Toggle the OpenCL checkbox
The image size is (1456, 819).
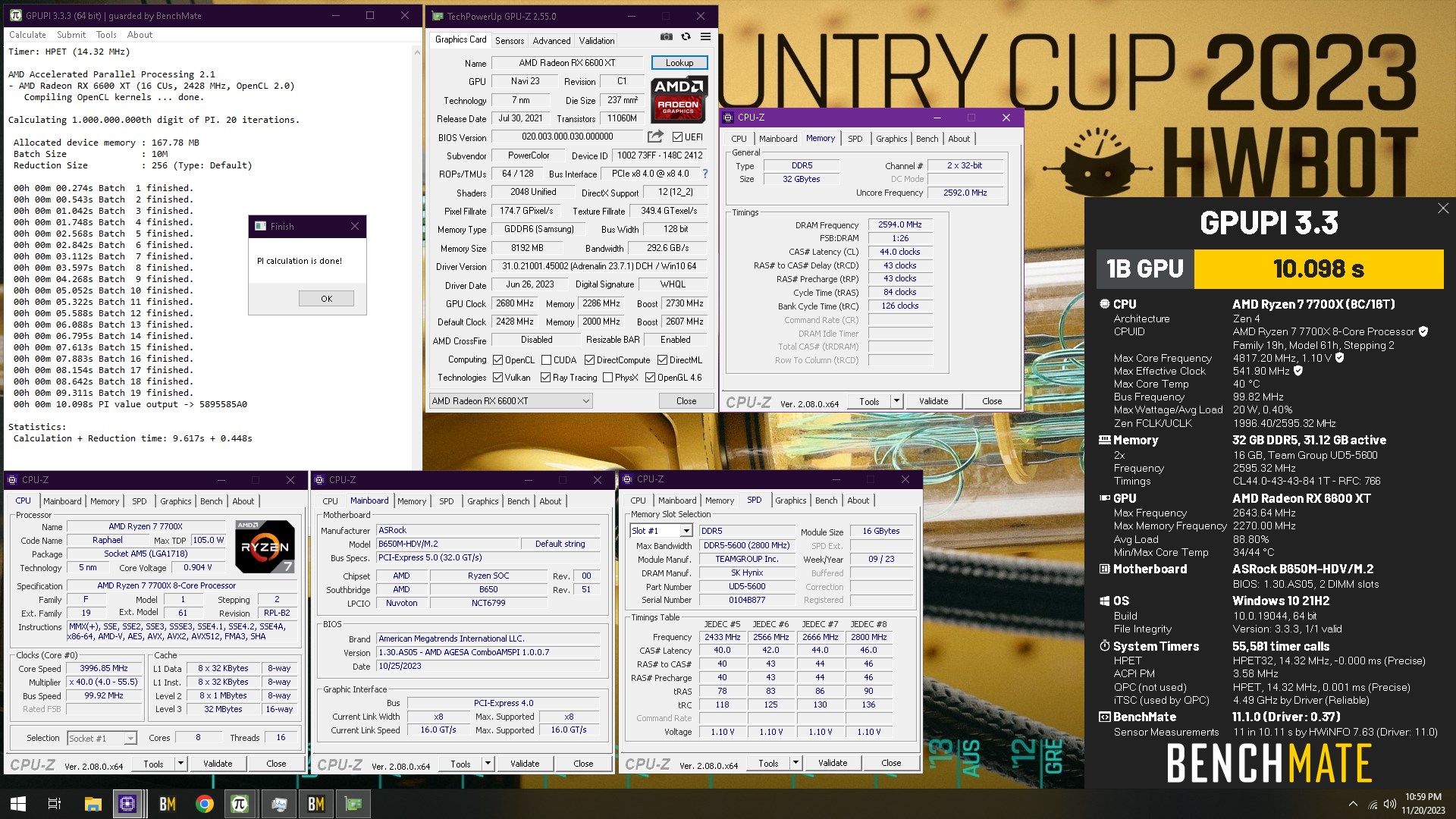tap(498, 360)
